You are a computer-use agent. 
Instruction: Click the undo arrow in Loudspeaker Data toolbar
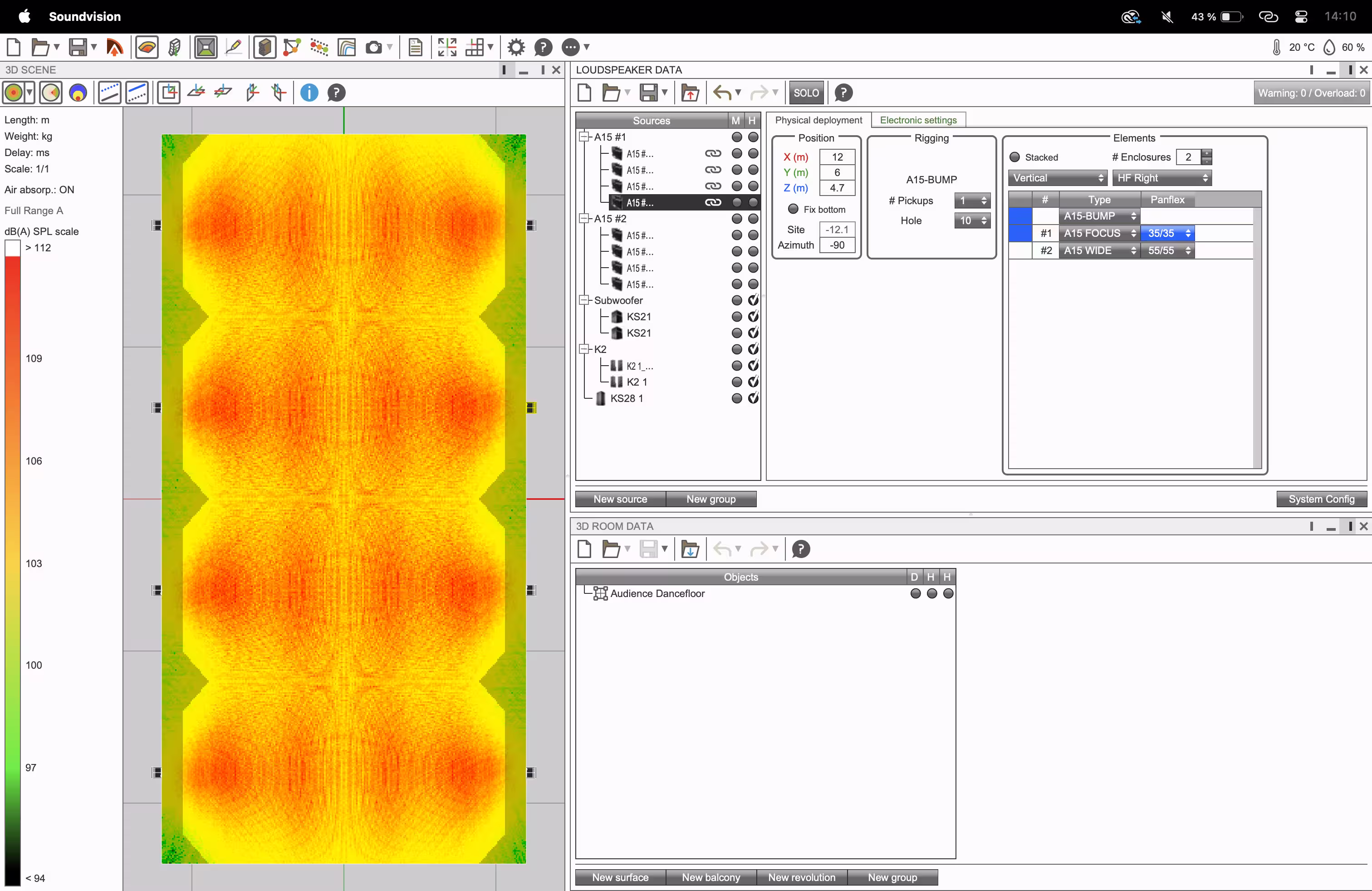click(x=722, y=93)
